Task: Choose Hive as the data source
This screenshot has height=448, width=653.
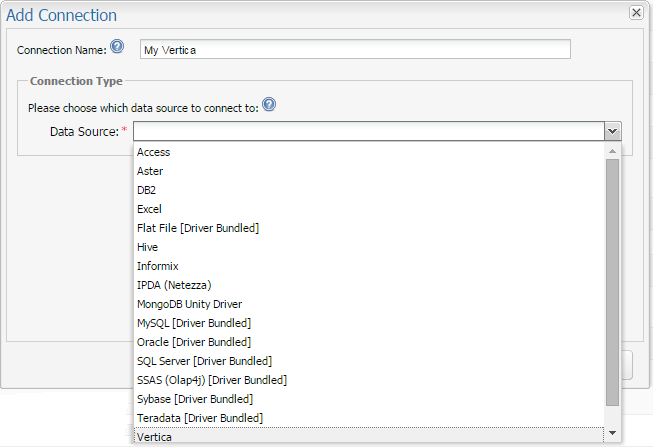Action: pyautogui.click(x=148, y=247)
